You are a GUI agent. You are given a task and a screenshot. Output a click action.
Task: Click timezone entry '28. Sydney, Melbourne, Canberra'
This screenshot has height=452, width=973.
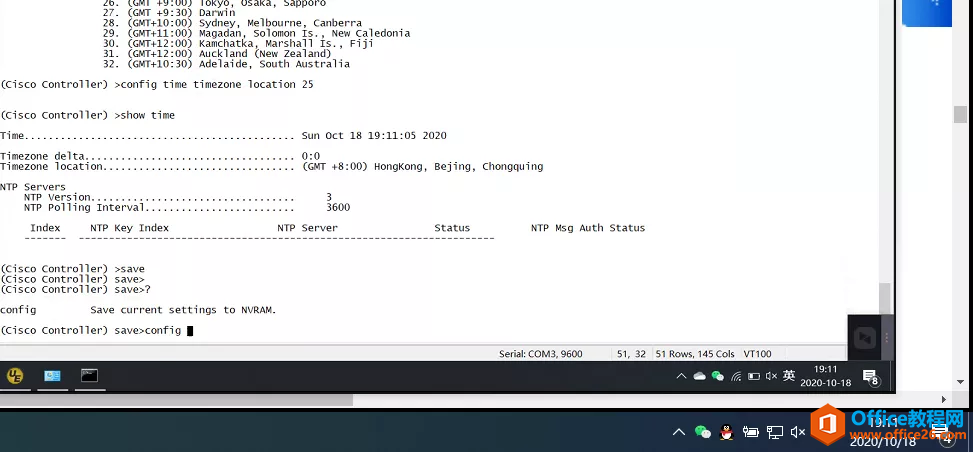point(233,23)
